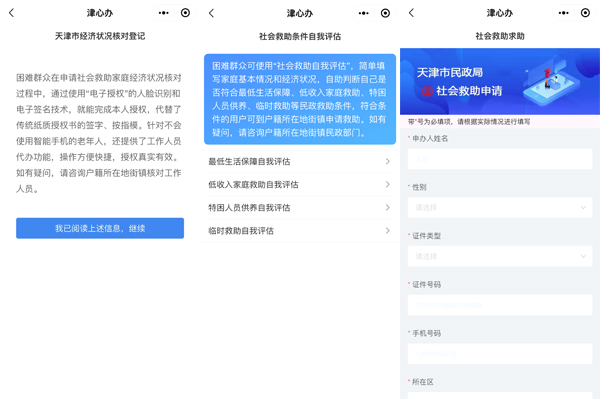Click the 证件号码 input field

pyautogui.click(x=500, y=305)
